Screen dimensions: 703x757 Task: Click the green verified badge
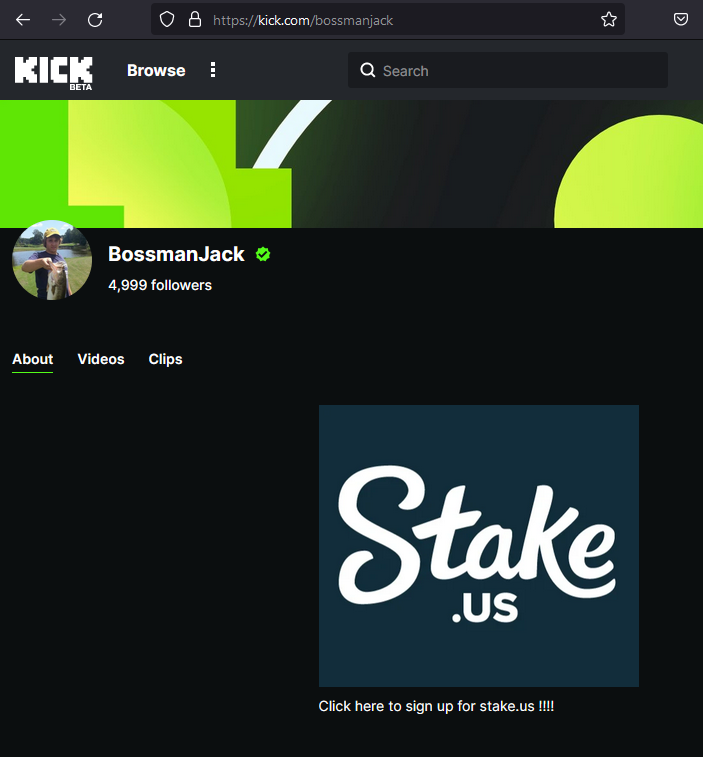pyautogui.click(x=263, y=254)
